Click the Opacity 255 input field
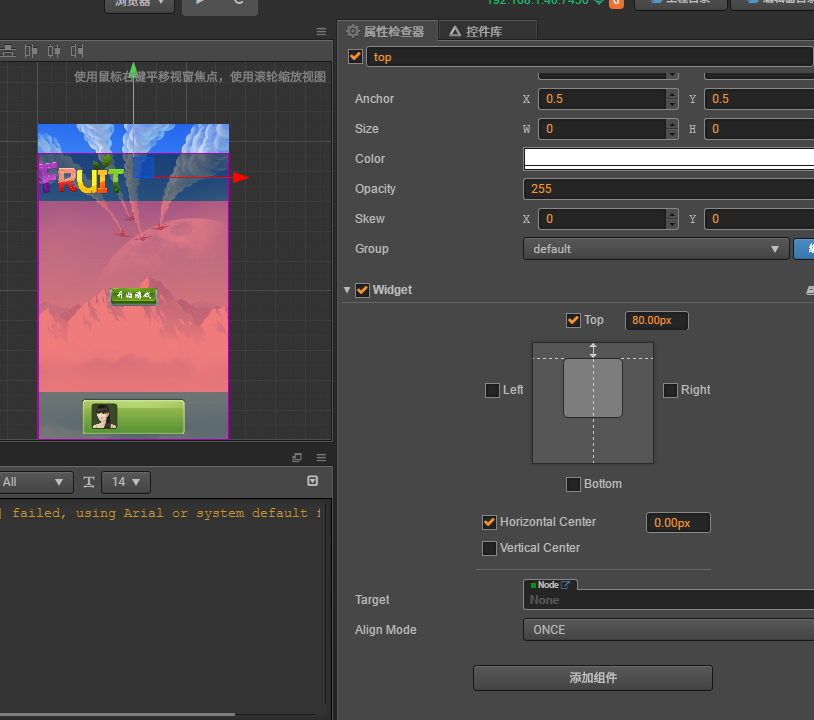The height and width of the screenshot is (720, 814). 669,189
